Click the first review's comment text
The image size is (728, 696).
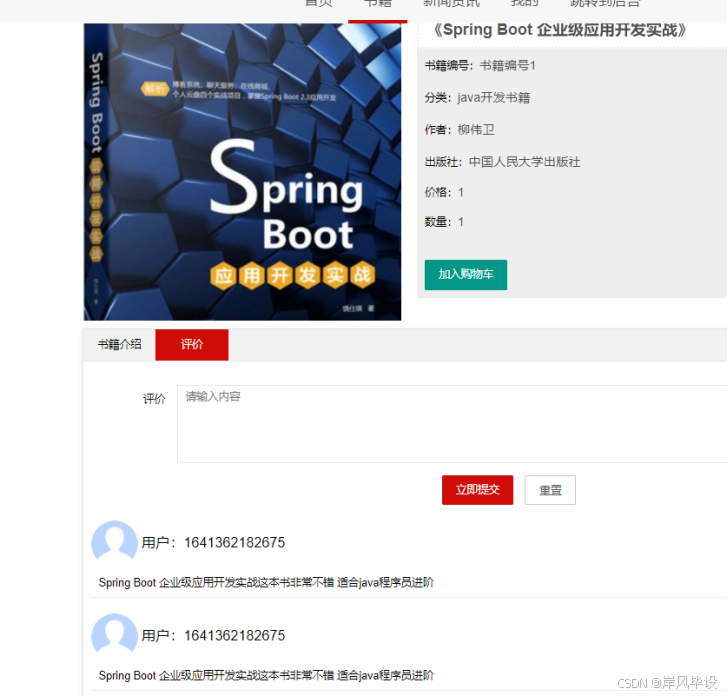(266, 582)
